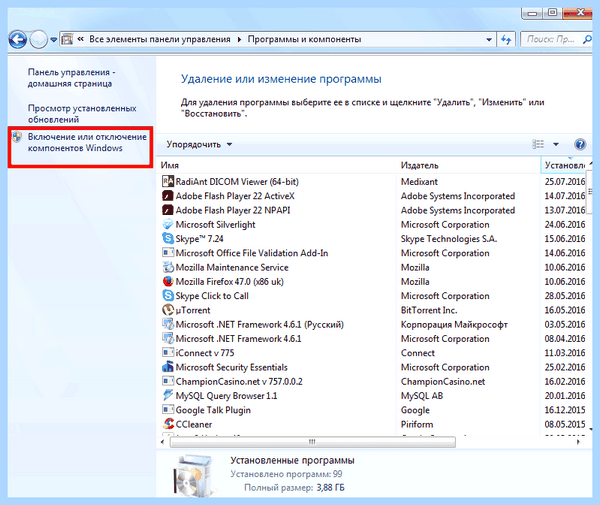Click the change view icon in the toolbar

coord(538,144)
